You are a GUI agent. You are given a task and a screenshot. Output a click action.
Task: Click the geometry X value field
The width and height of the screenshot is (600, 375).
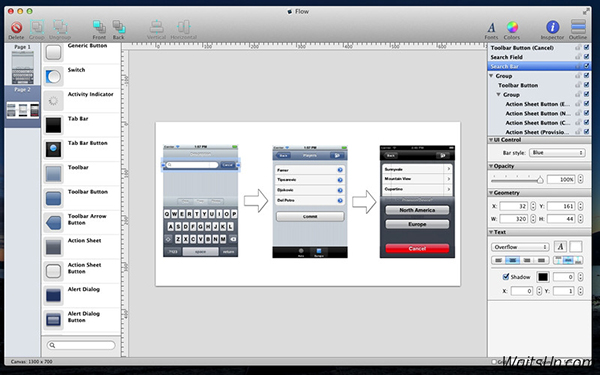click(x=514, y=206)
